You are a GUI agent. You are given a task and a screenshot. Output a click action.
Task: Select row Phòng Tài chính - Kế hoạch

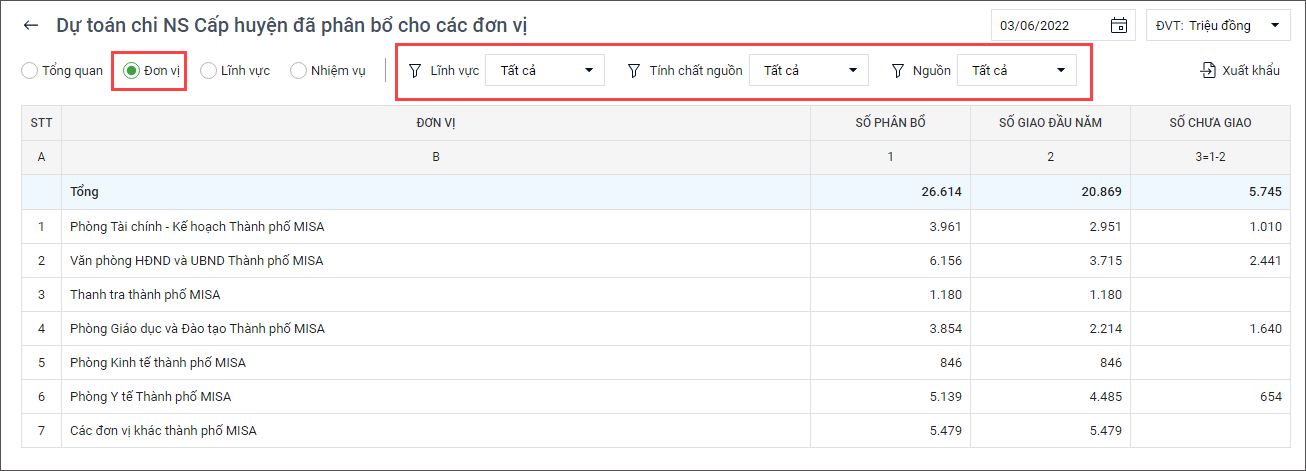197,227
